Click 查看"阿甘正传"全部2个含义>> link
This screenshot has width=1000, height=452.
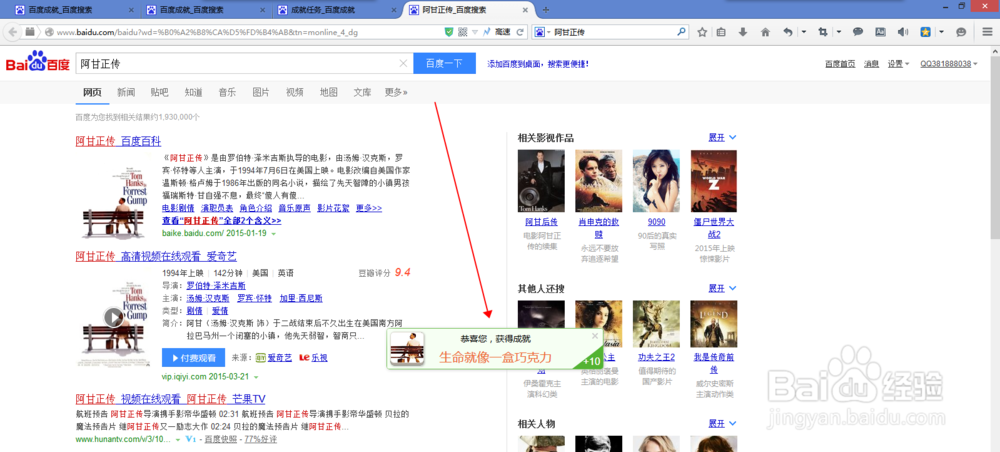221,221
